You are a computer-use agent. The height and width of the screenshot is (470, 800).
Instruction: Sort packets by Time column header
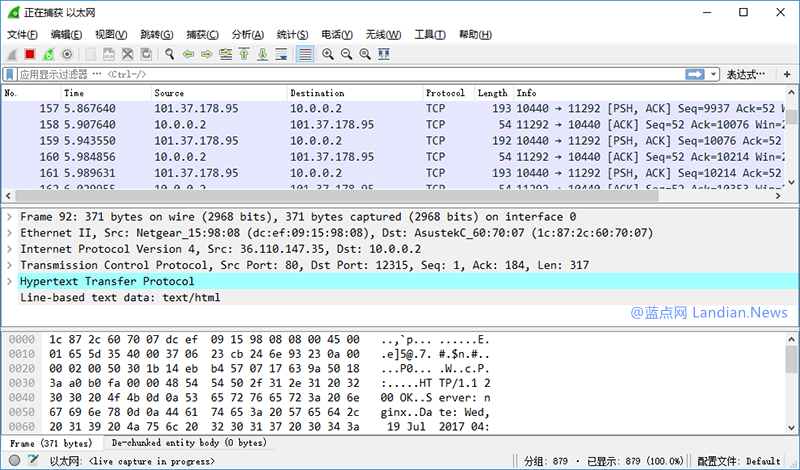click(x=106, y=93)
